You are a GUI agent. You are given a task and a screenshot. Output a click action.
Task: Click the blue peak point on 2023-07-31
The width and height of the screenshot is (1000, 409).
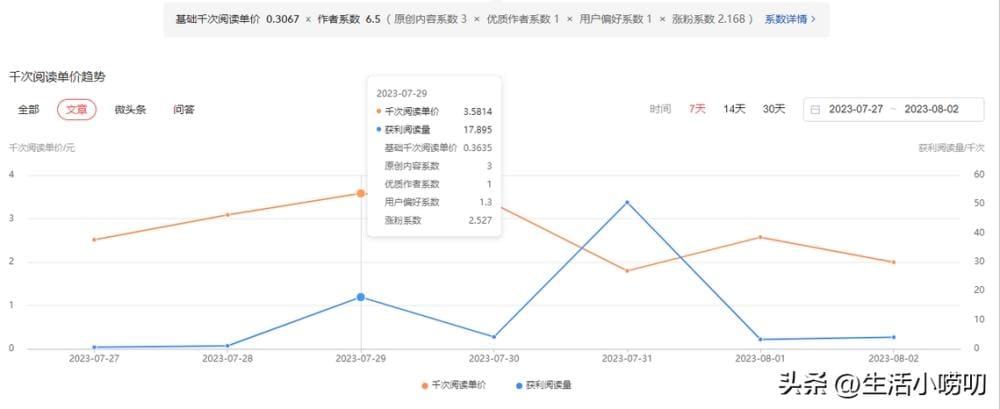click(627, 202)
